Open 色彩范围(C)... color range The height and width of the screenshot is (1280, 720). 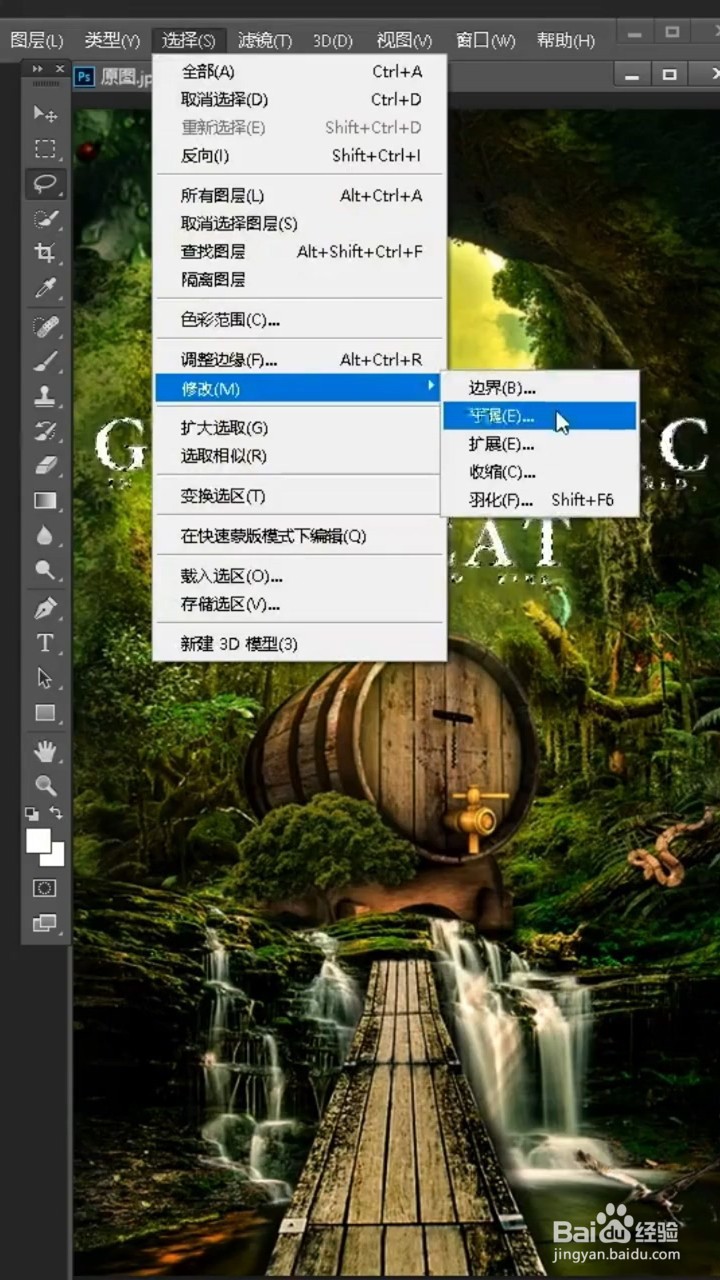coord(300,320)
